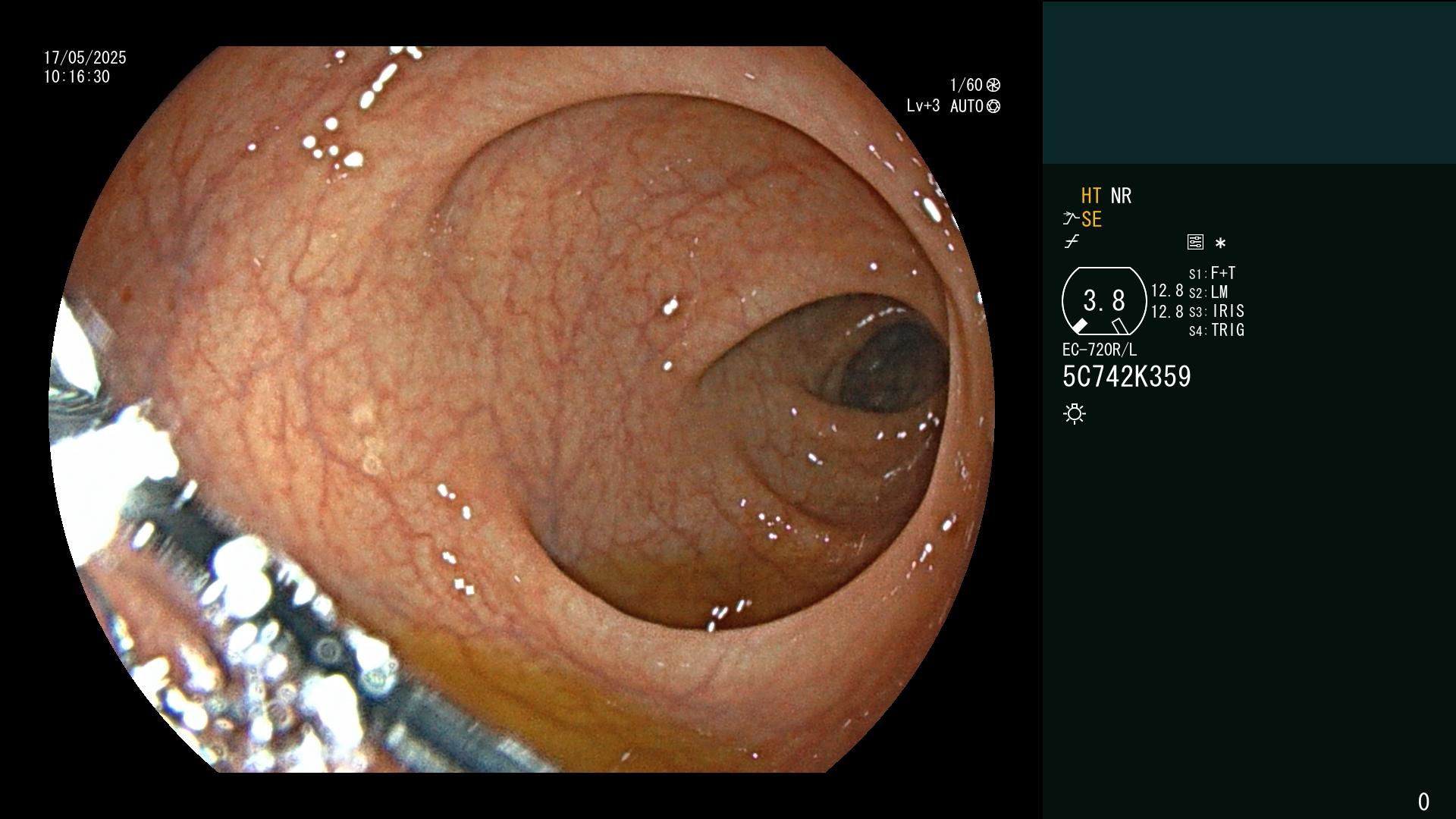
Task: Click the AUTO iris aperture icon
Action: 993,106
